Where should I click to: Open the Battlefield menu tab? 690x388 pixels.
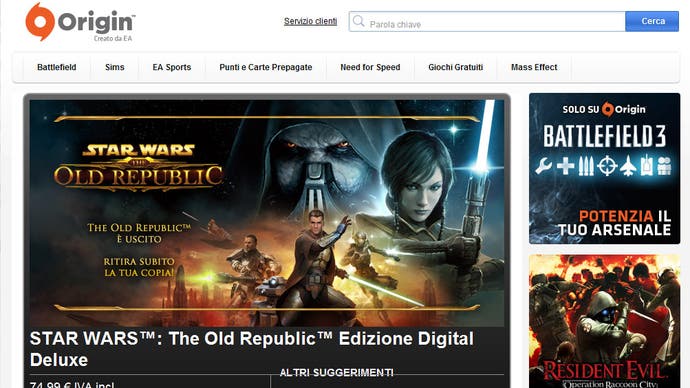coord(57,67)
